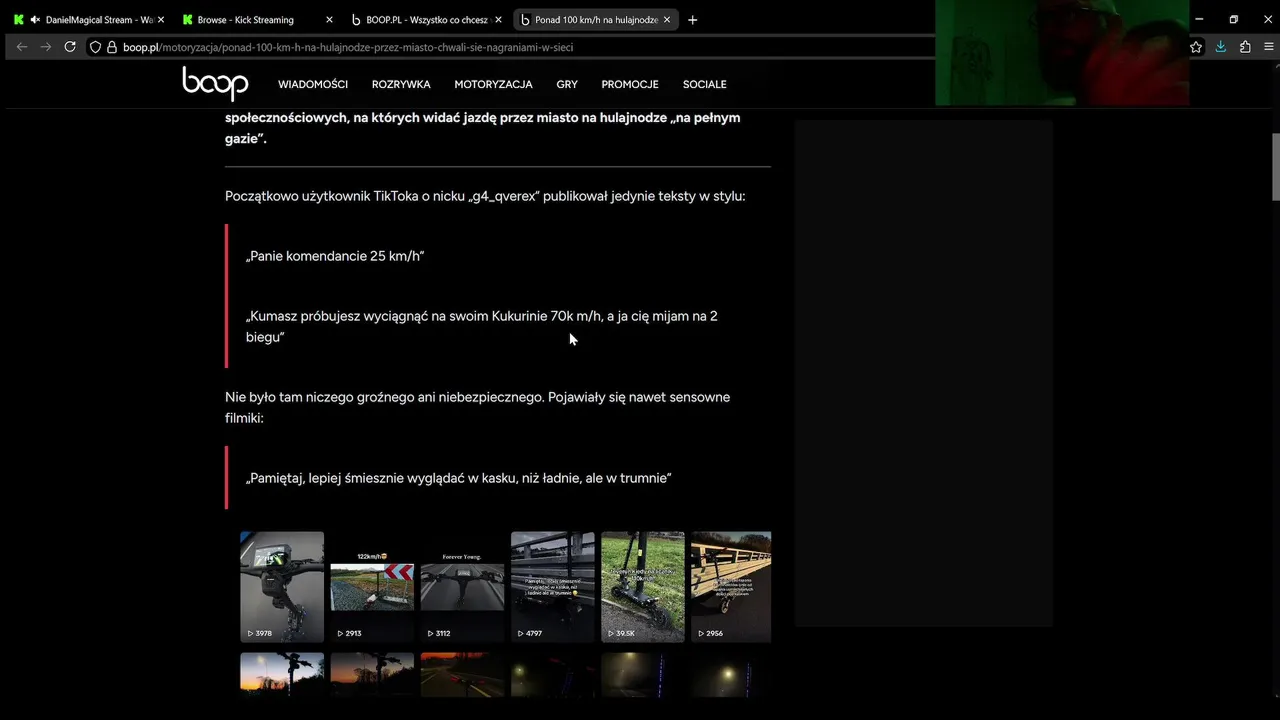Go to the PROMOCJE section
Viewport: 1280px width, 720px height.
[630, 85]
